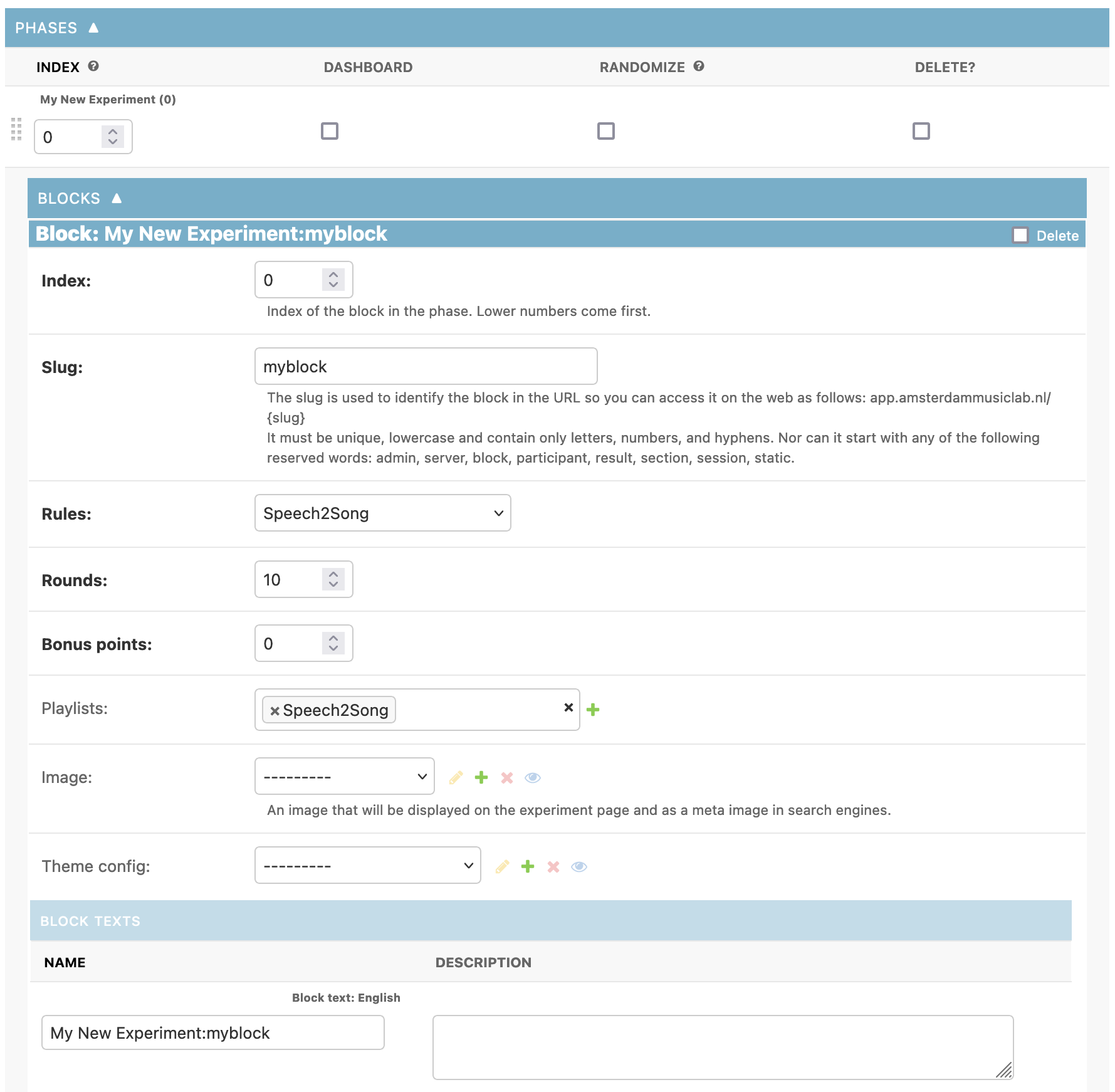Grab the Description textarea resize handle

1004,1070
